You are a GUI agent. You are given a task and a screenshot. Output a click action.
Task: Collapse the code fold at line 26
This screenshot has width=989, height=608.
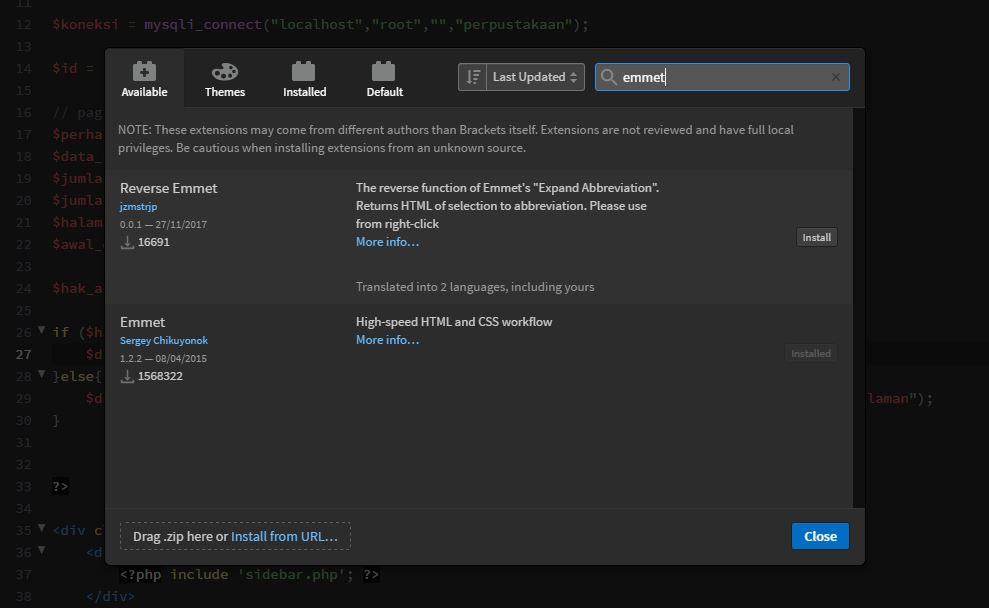pos(42,331)
